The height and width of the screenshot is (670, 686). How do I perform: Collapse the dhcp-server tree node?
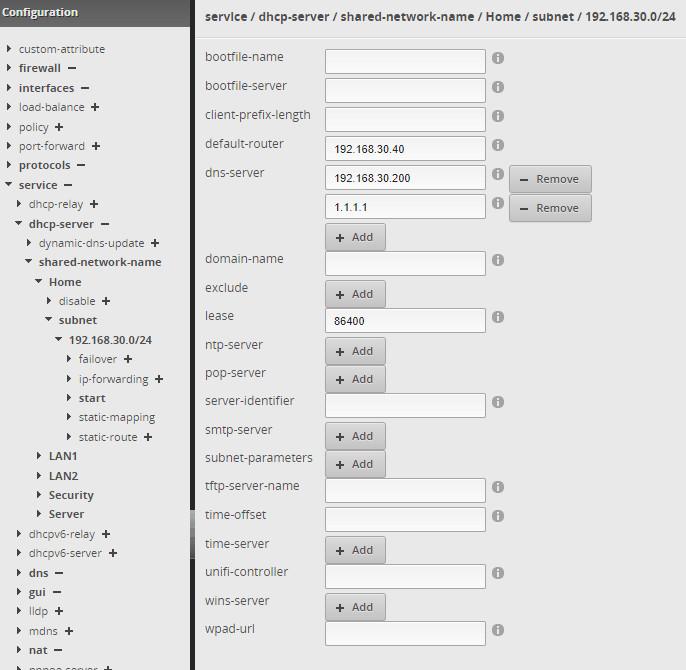click(x=18, y=224)
